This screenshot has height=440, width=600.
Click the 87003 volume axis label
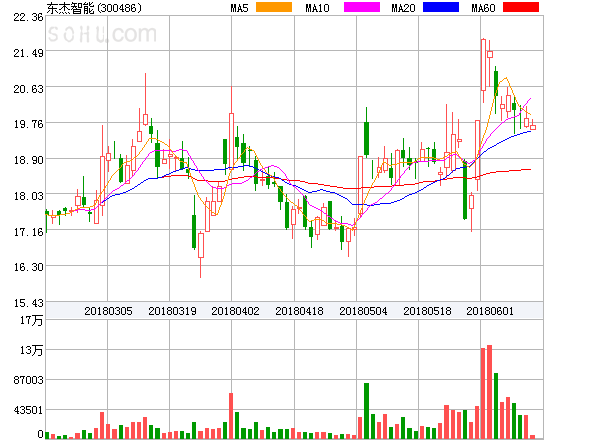click(x=28, y=380)
